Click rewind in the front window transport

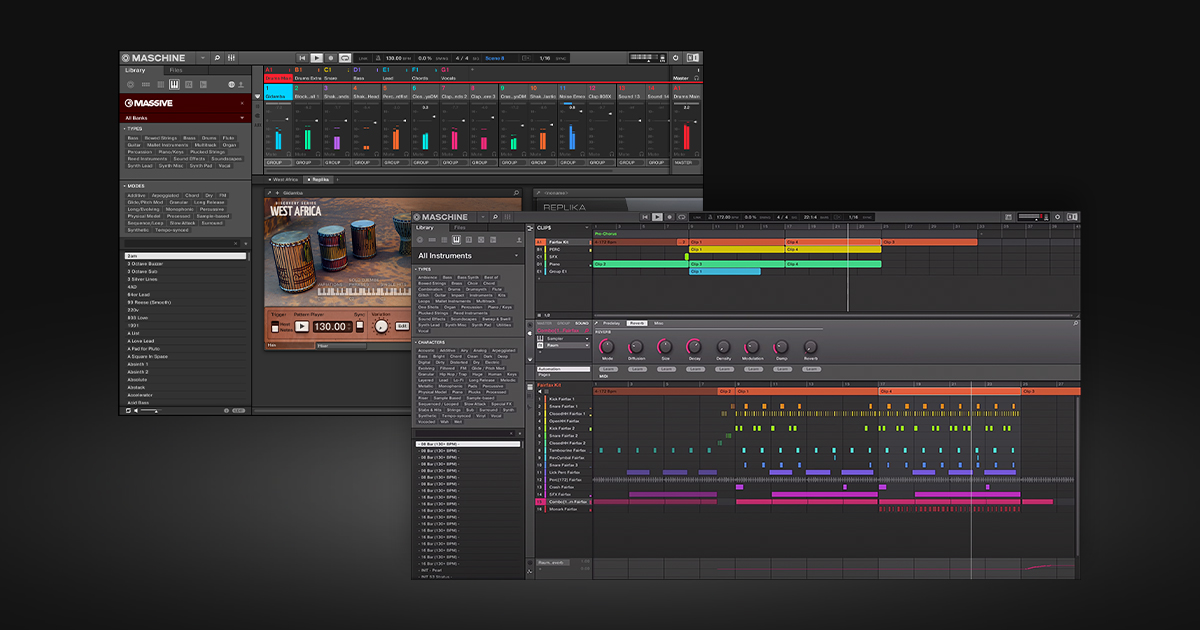click(645, 217)
